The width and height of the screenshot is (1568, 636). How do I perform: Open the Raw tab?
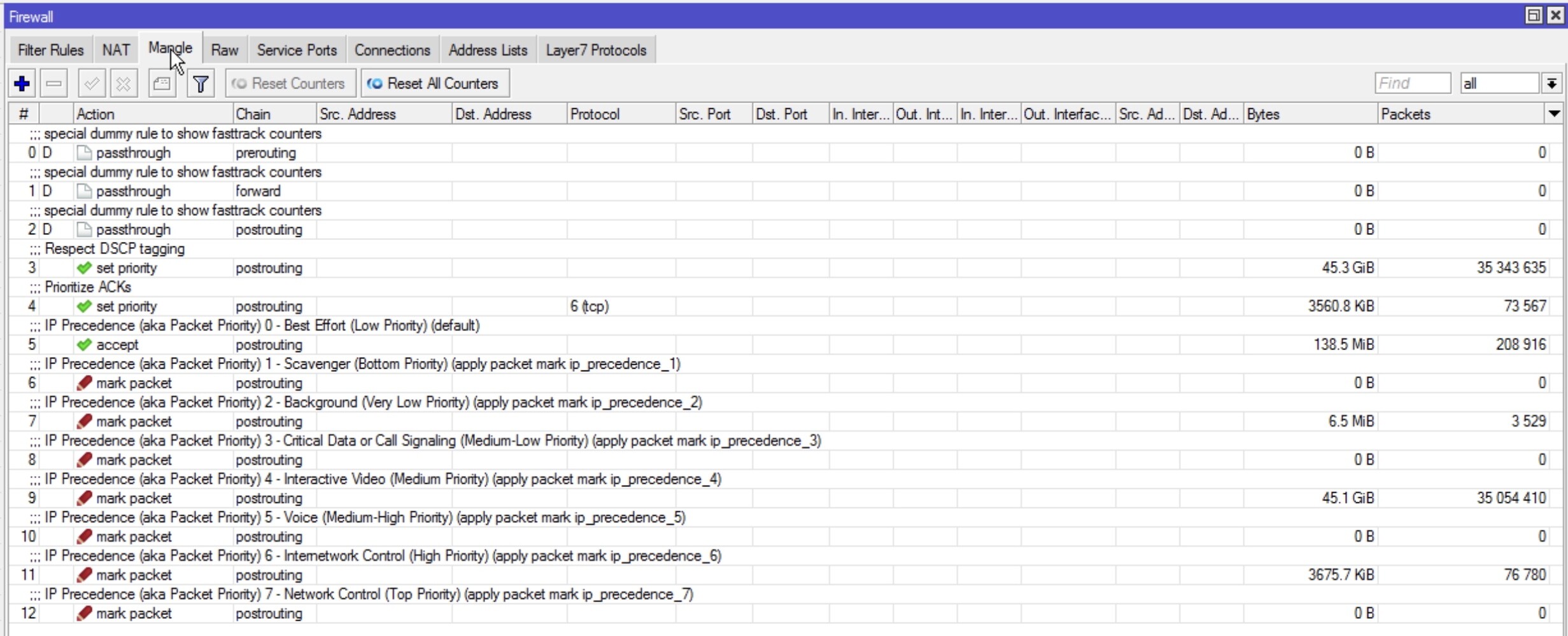[x=225, y=50]
